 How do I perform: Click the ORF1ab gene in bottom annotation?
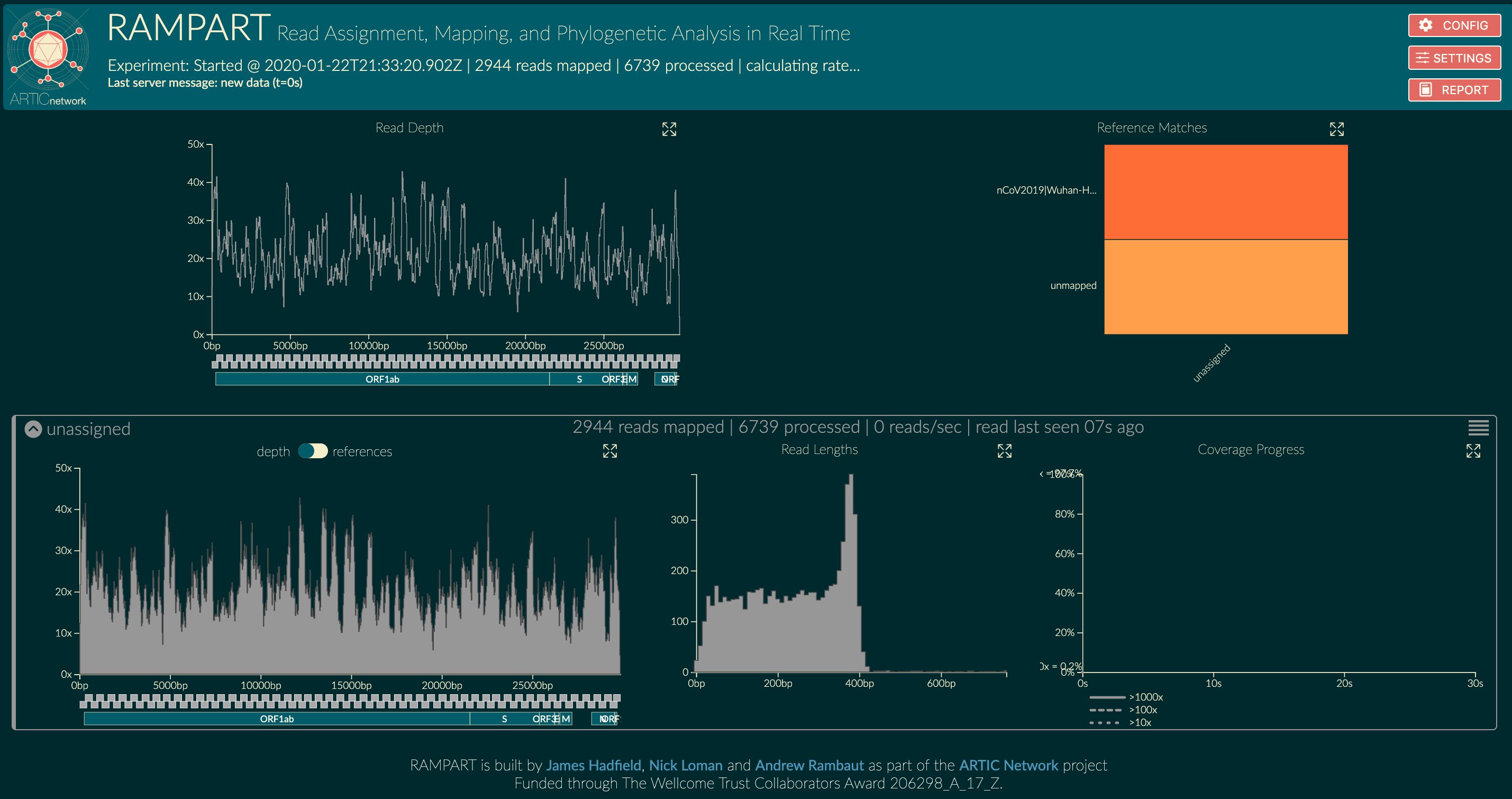(277, 719)
